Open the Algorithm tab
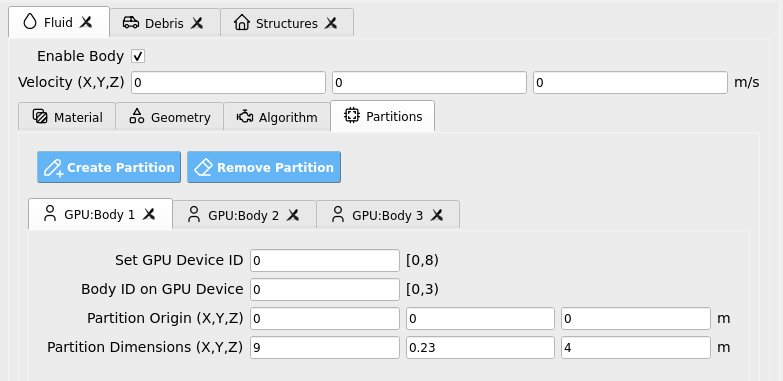Screen dimensions: 783x381 point(277,117)
